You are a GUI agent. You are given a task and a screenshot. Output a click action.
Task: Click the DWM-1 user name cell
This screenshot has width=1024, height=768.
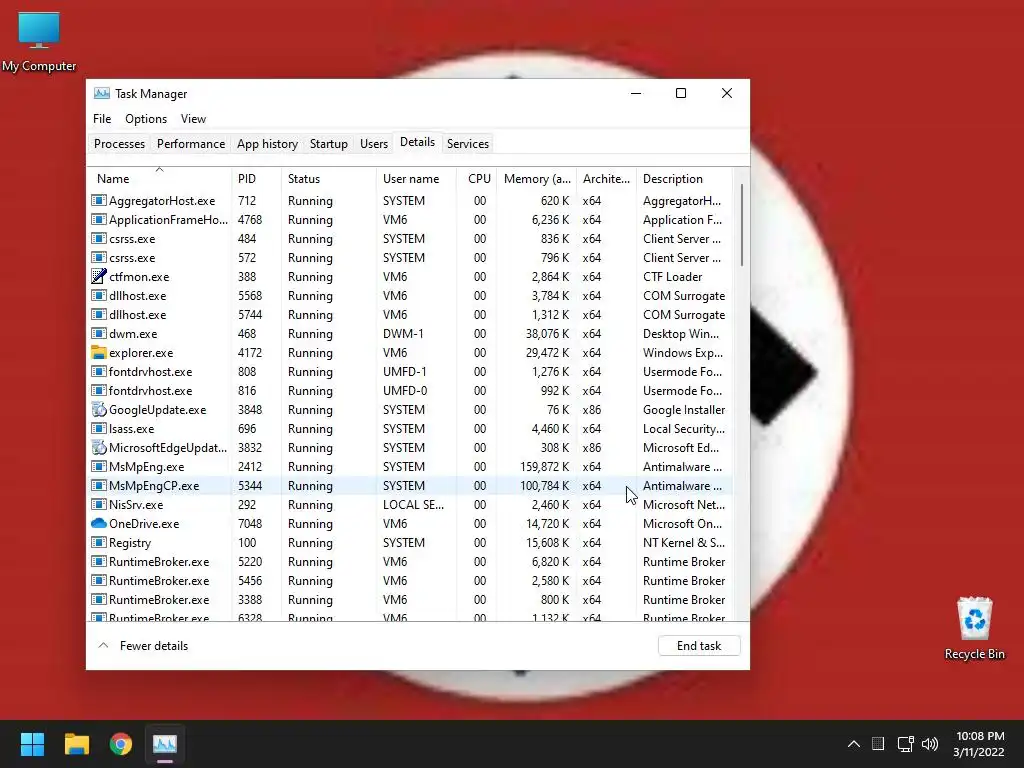[x=403, y=334]
